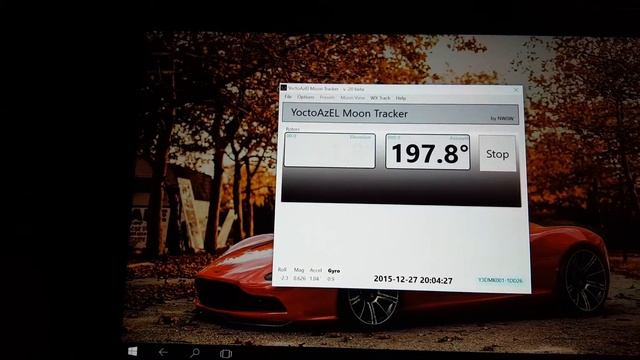The image size is (640, 360).
Task: Open the Help menu
Action: (401, 98)
